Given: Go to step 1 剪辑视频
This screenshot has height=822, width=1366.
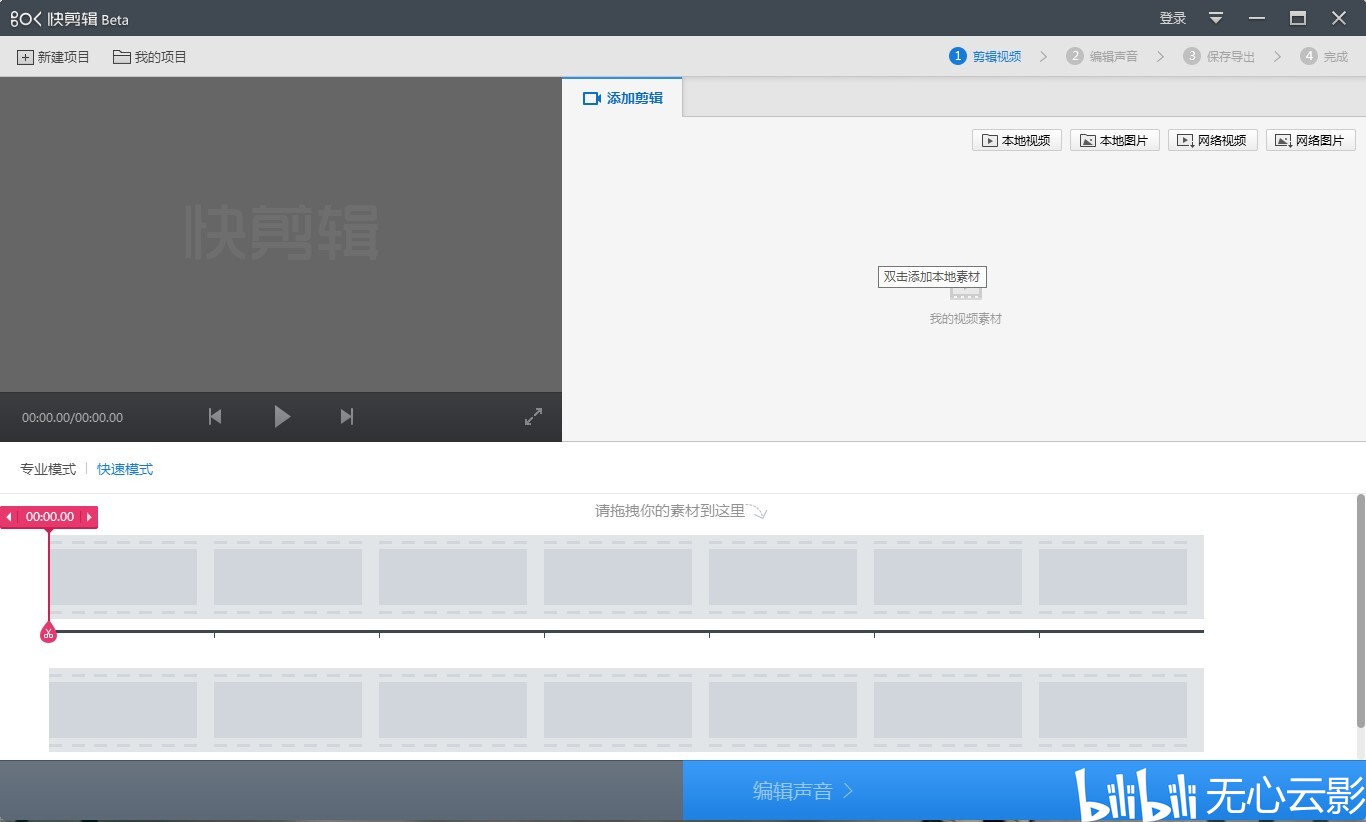Looking at the screenshot, I should pyautogui.click(x=985, y=56).
